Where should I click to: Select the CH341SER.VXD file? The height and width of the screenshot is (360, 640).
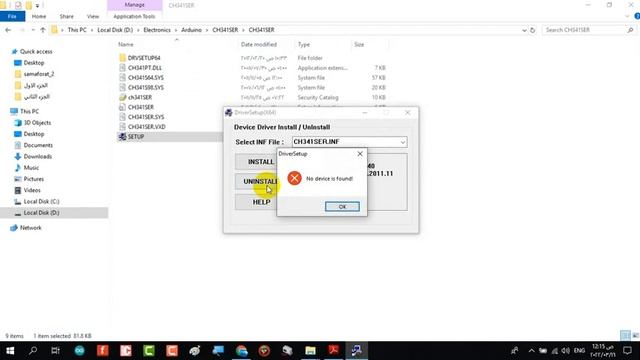click(x=147, y=127)
